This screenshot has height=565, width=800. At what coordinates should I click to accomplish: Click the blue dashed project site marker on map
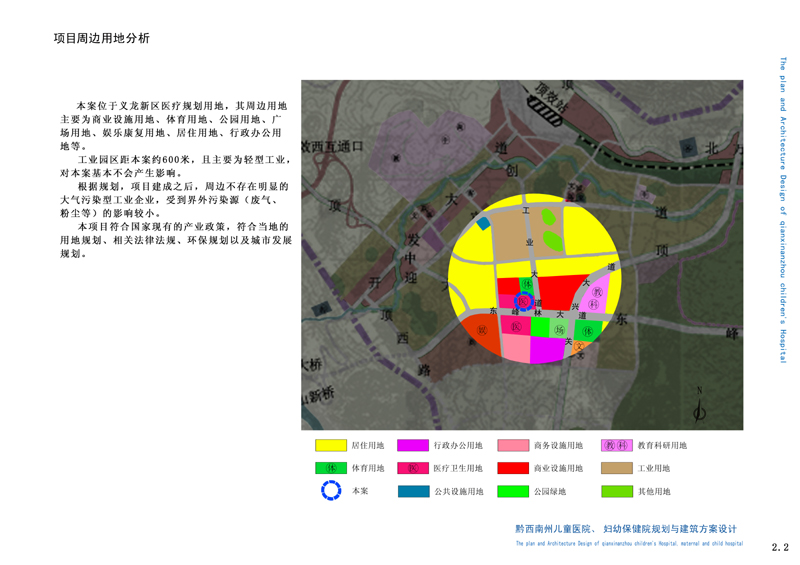[x=523, y=301]
